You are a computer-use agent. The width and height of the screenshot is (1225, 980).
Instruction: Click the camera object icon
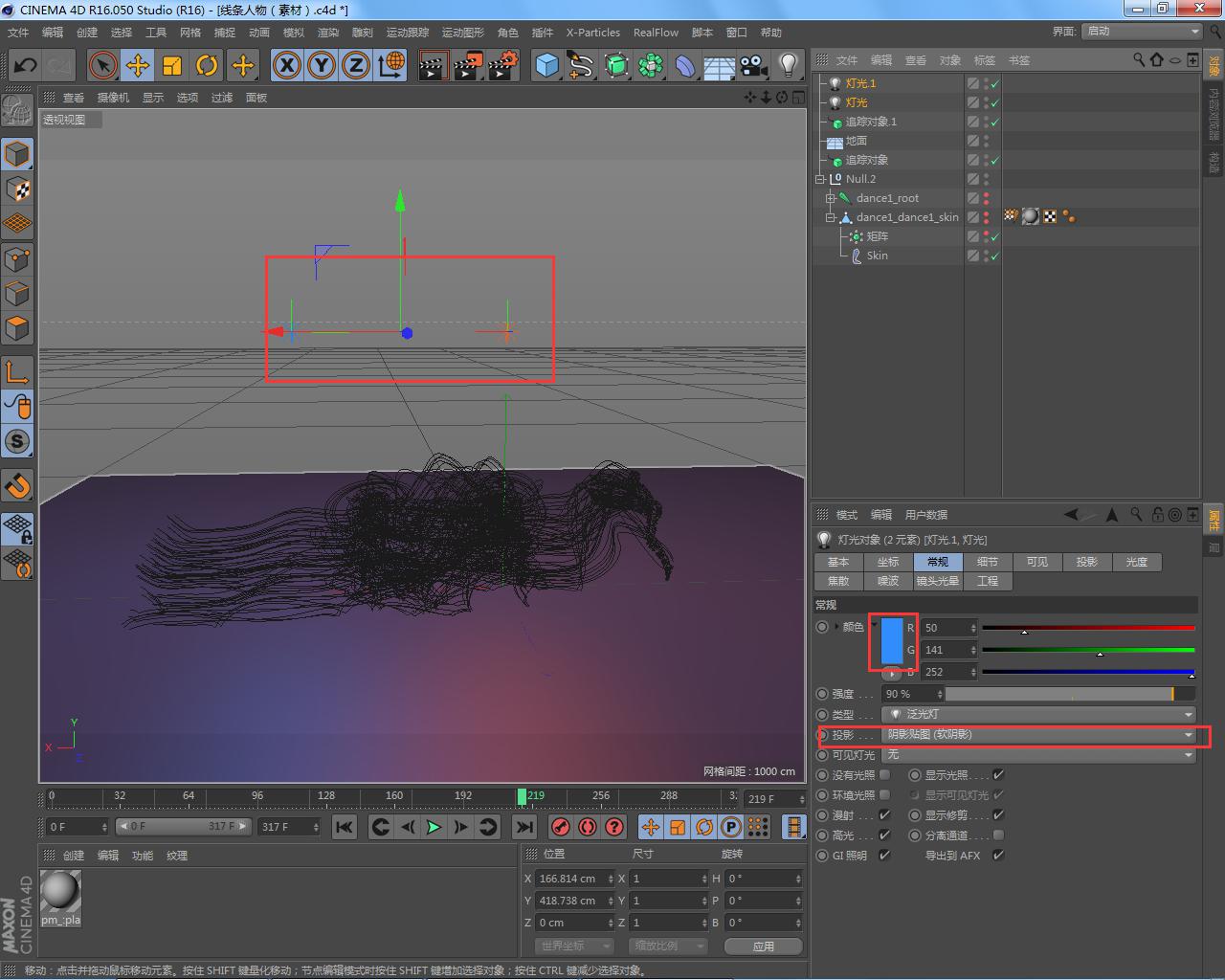754,65
